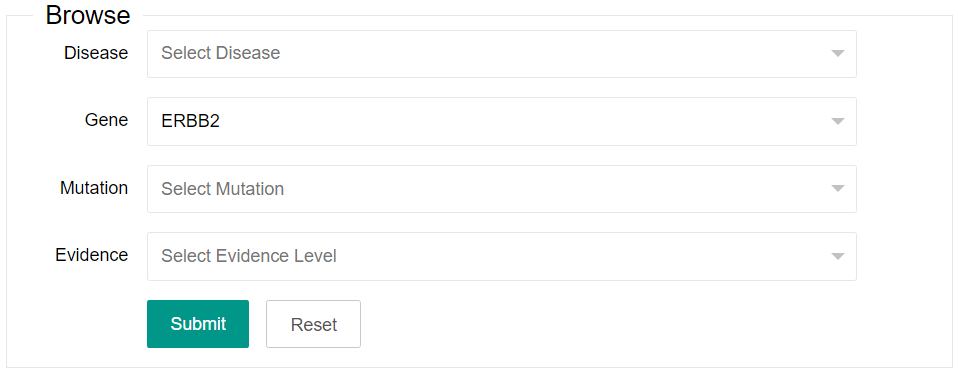Click the Gene field label
Viewport: 958px width, 374px height.
(x=106, y=120)
